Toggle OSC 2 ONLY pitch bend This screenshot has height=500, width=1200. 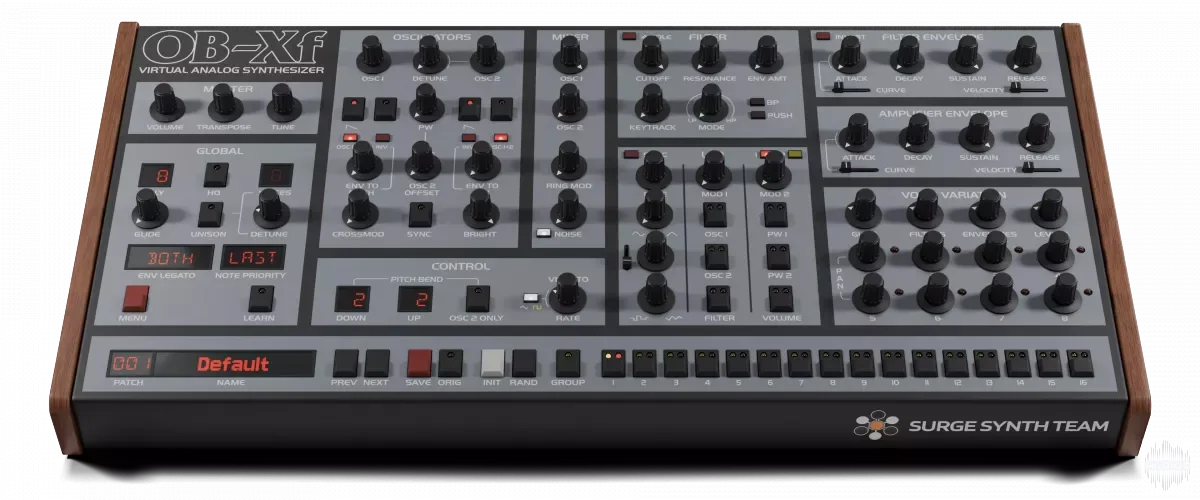pos(478,299)
